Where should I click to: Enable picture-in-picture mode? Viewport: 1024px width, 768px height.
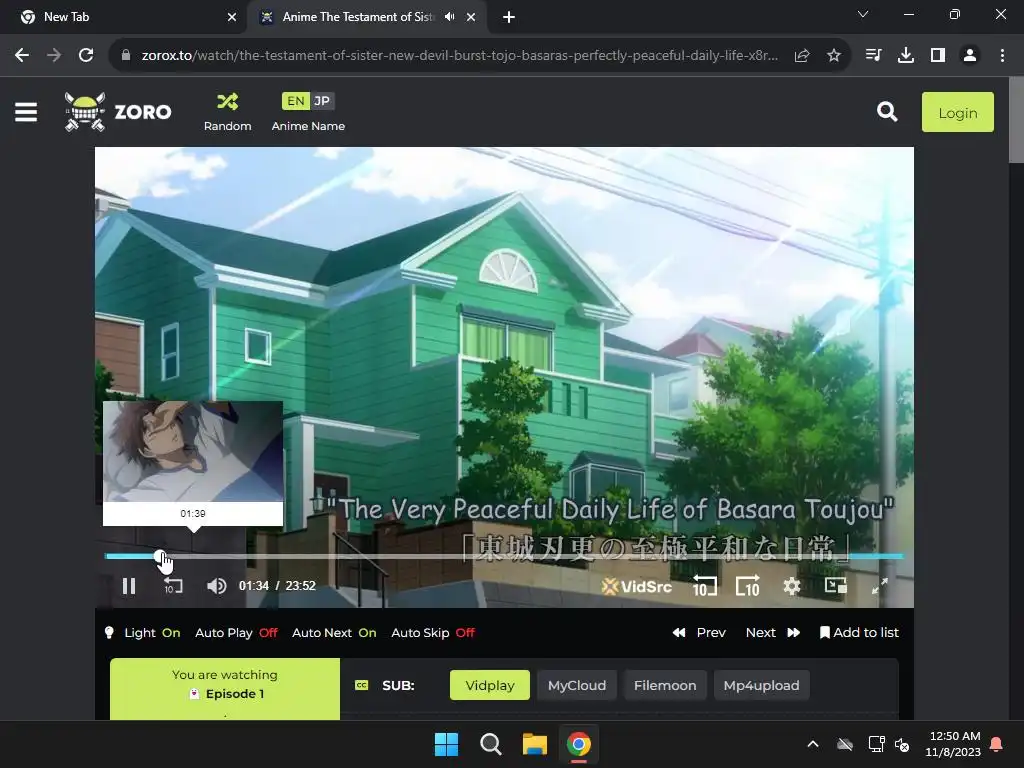pyautogui.click(x=835, y=586)
